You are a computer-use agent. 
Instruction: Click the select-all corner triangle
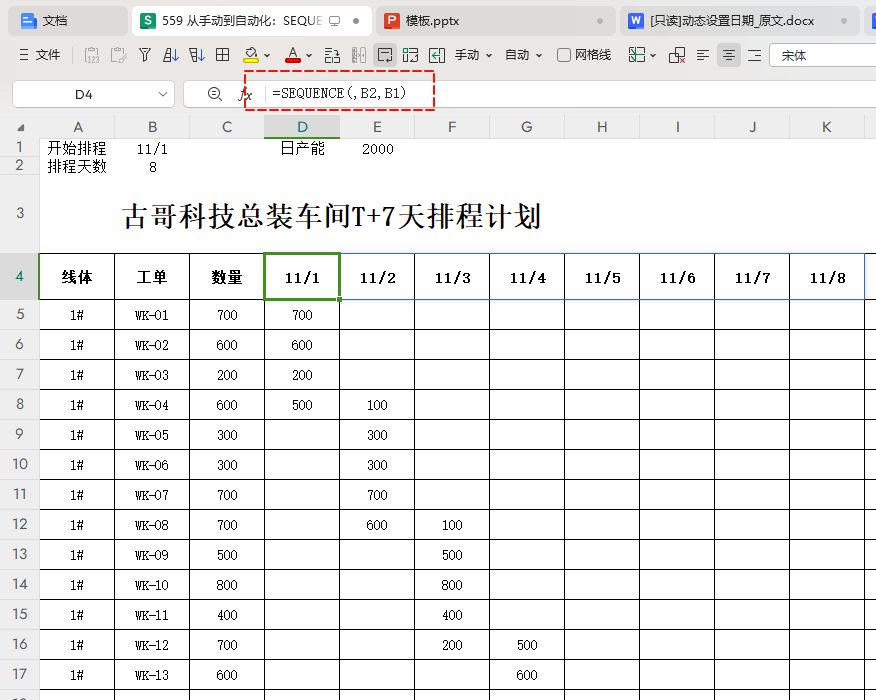click(x=21, y=127)
